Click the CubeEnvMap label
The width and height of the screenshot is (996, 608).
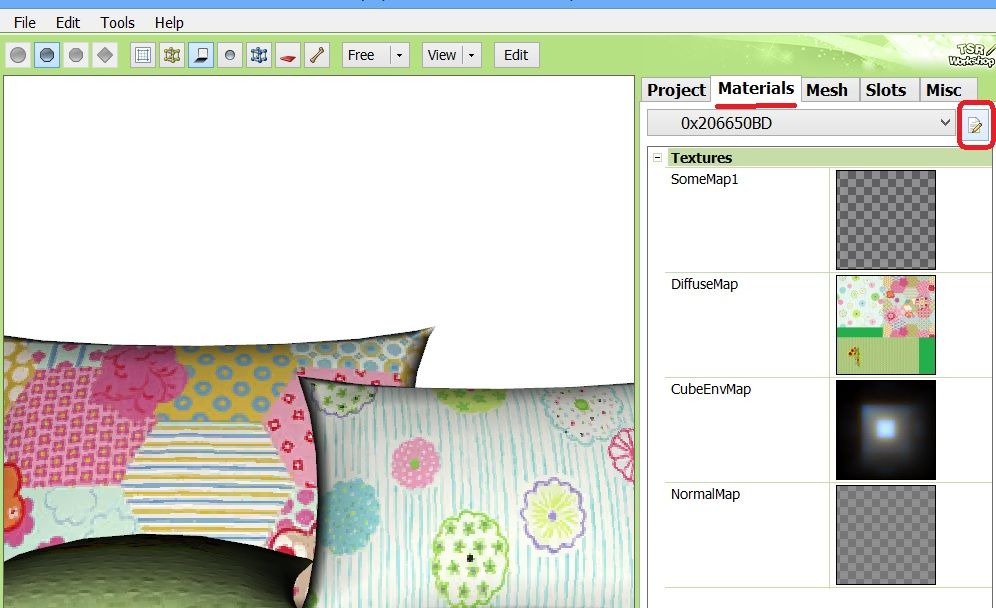pyautogui.click(x=711, y=389)
